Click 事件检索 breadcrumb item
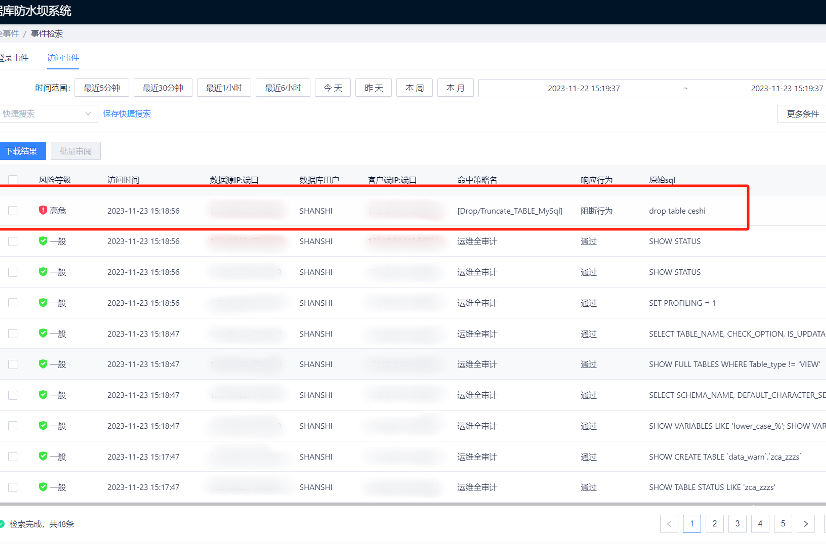The height and width of the screenshot is (553, 826). tap(47, 34)
